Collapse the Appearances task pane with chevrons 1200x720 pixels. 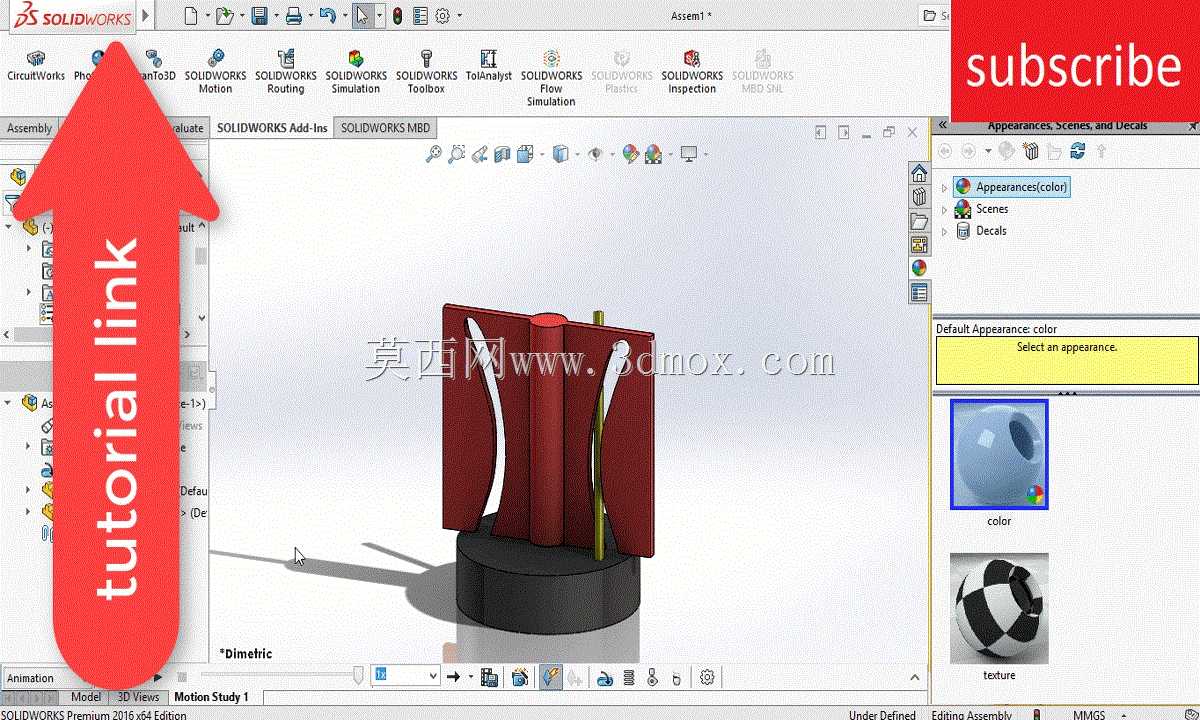tap(942, 126)
